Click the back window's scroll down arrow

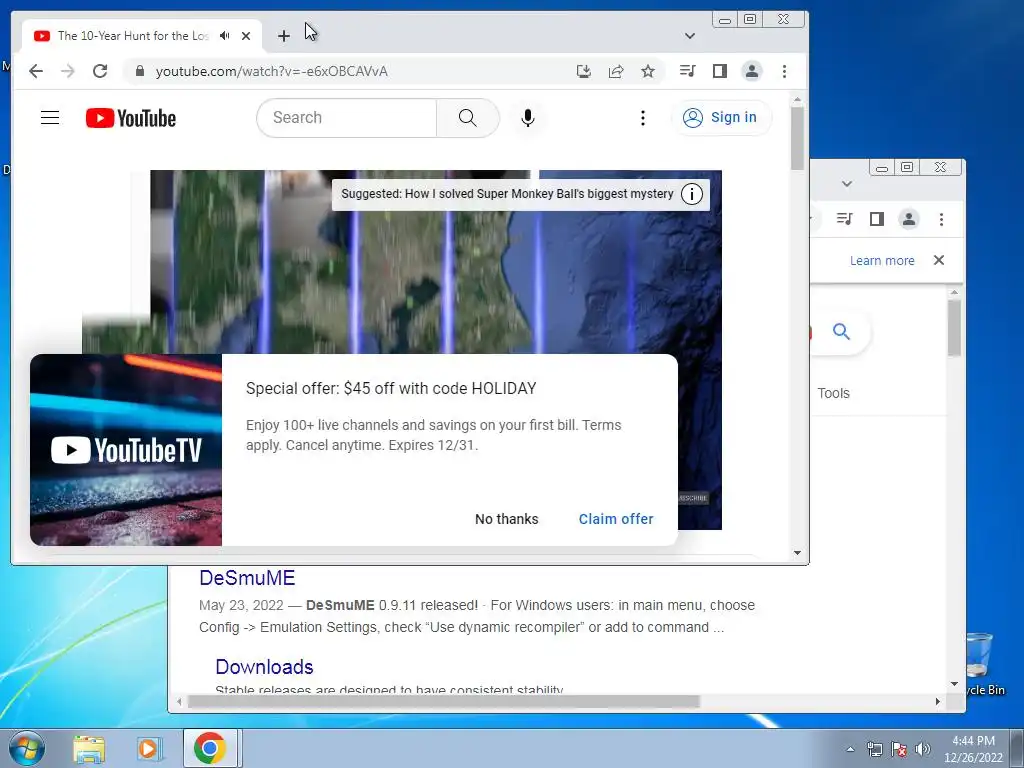pyautogui.click(x=954, y=684)
